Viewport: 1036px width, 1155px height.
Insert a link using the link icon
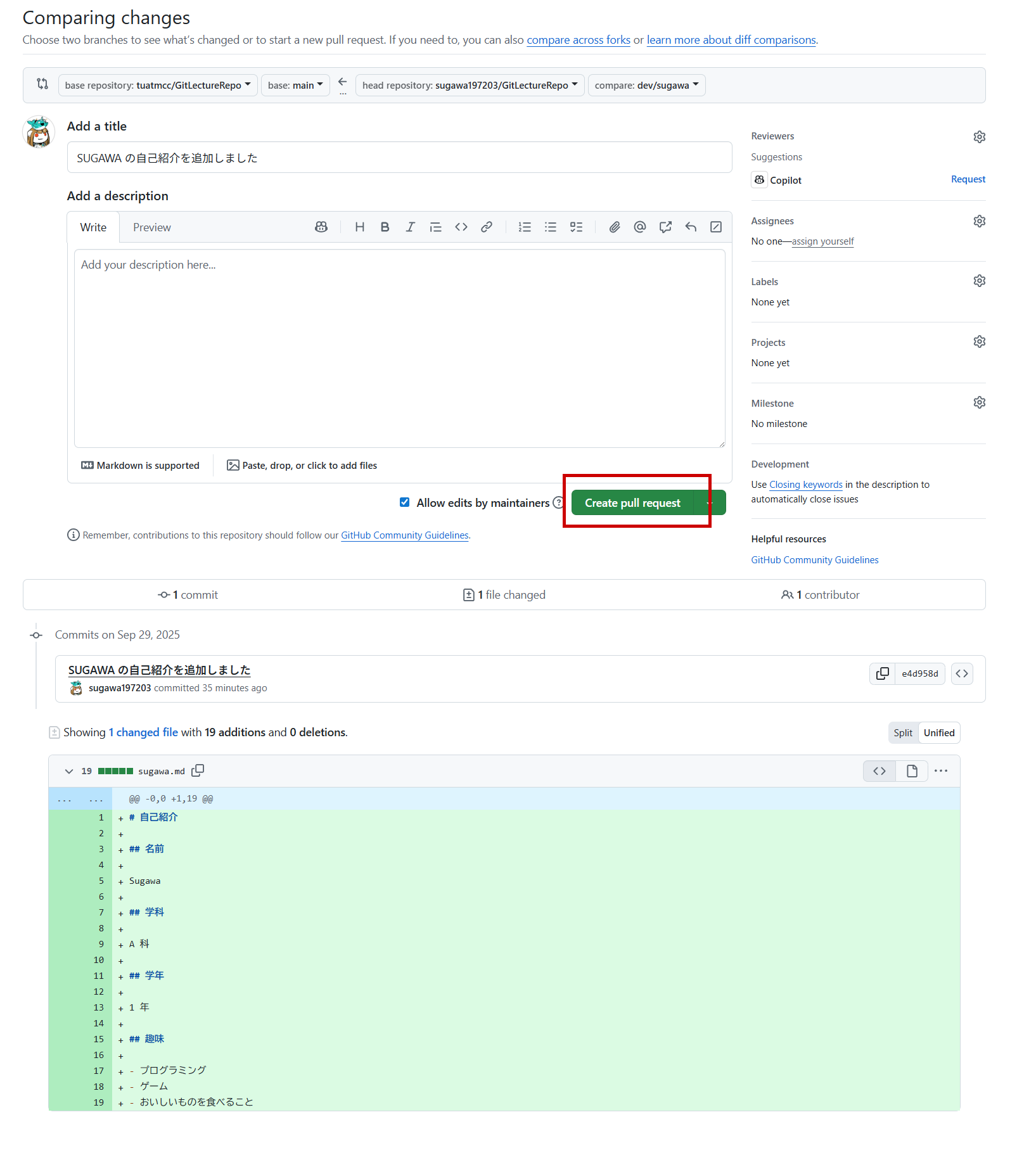(x=487, y=227)
